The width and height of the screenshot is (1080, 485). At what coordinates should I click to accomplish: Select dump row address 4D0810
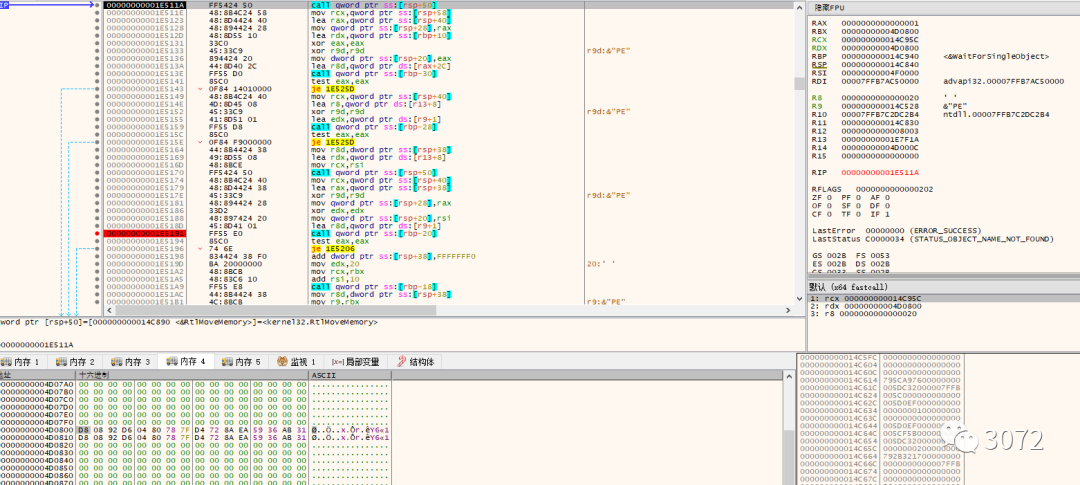[37, 437]
